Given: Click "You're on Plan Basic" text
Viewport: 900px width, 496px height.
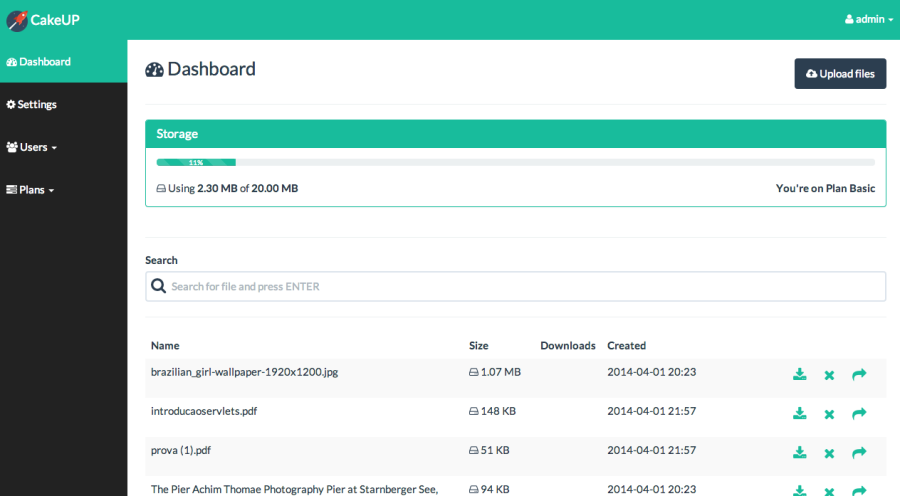Looking at the screenshot, I should point(825,188).
